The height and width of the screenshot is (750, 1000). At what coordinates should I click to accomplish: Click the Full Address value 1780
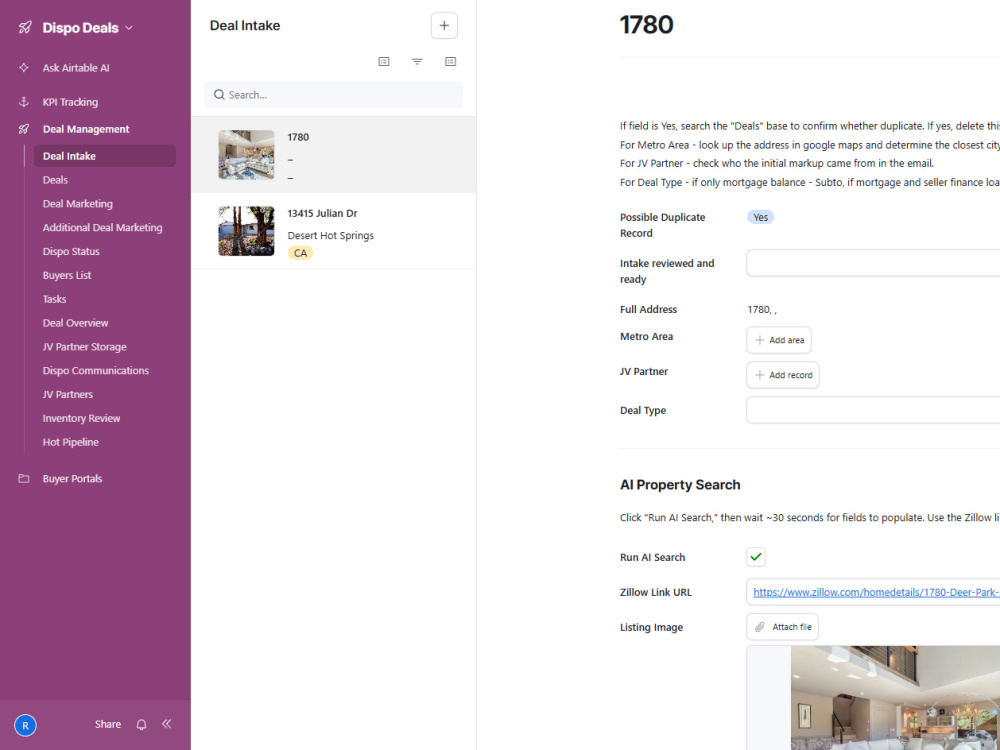click(x=762, y=309)
